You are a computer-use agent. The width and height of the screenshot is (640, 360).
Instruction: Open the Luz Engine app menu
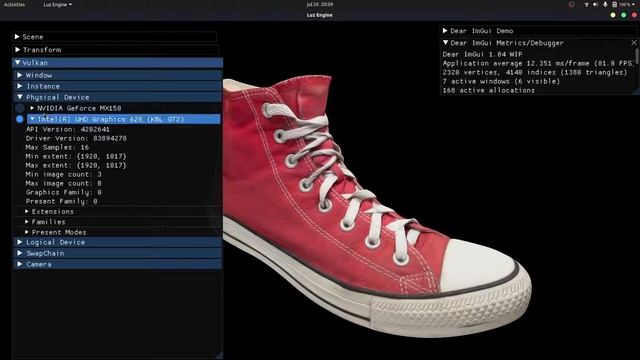58,4
